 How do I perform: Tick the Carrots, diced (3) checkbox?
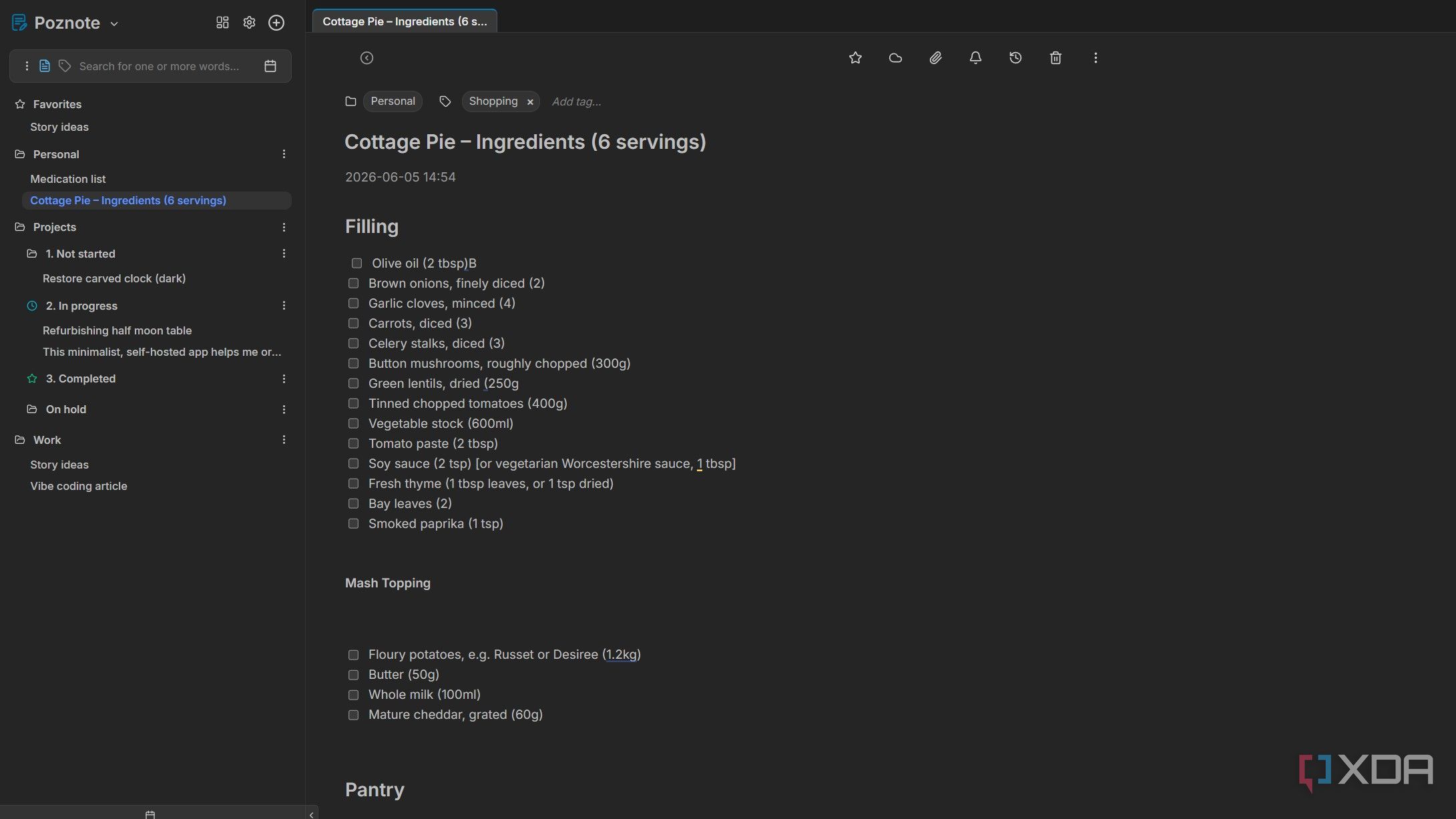coord(353,324)
